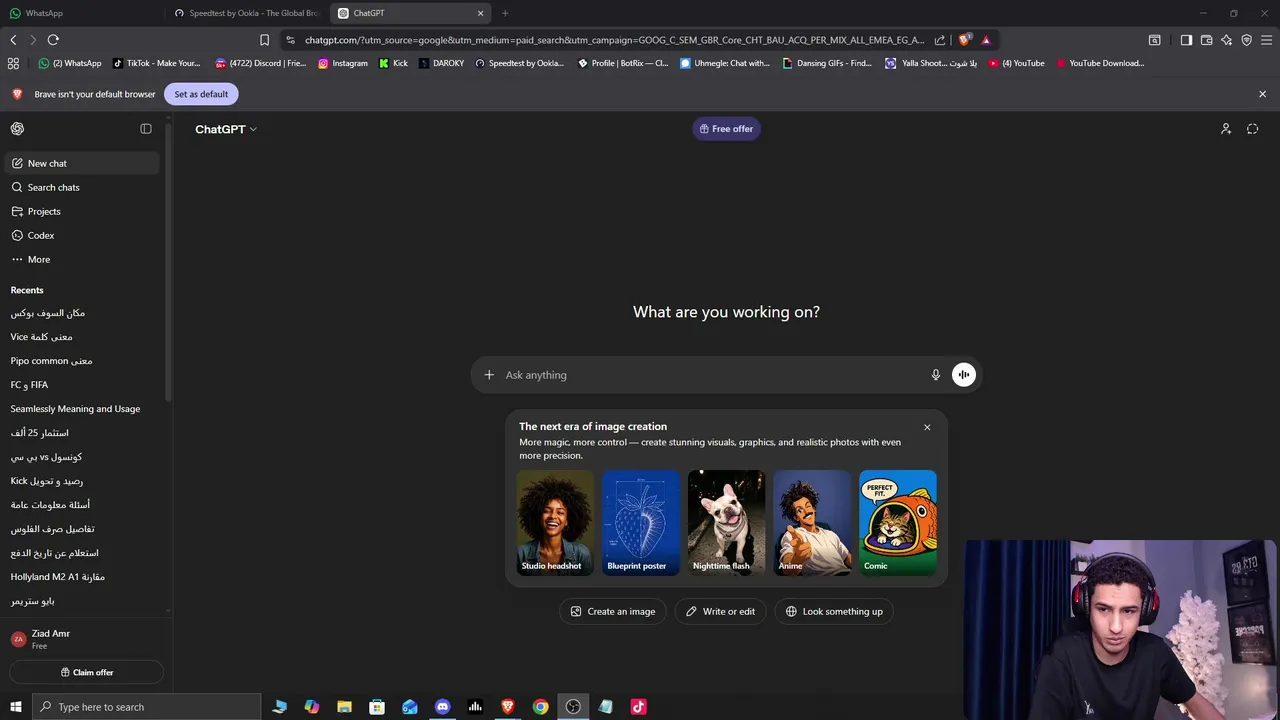Click the microphone dictate icon
Screen dimensions: 1280x720
pyautogui.click(x=936, y=375)
